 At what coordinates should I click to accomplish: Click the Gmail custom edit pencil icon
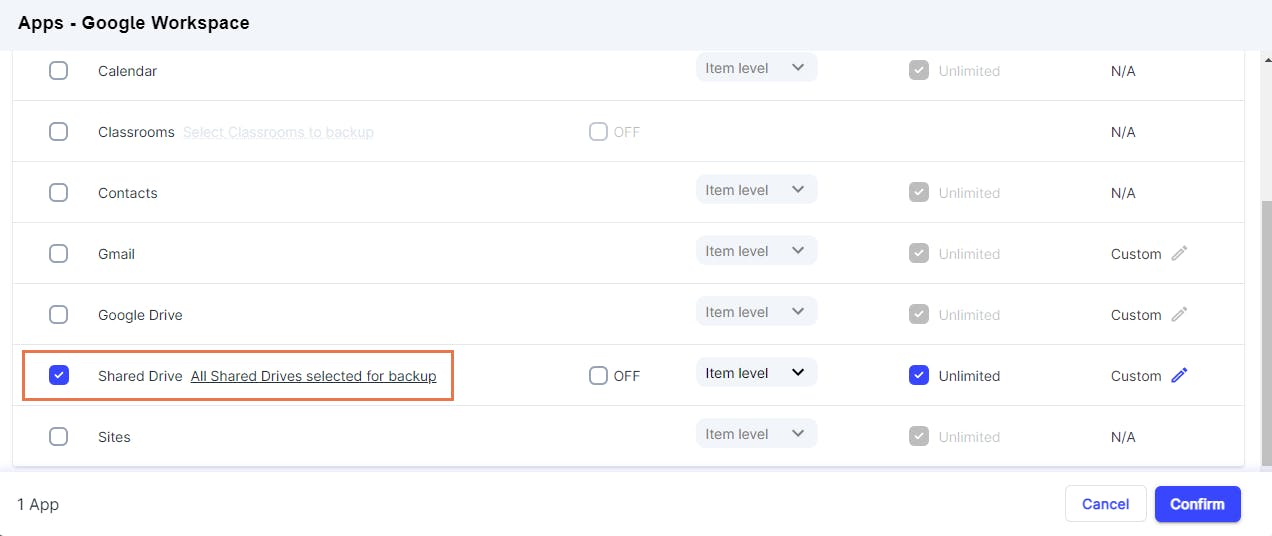point(1179,254)
